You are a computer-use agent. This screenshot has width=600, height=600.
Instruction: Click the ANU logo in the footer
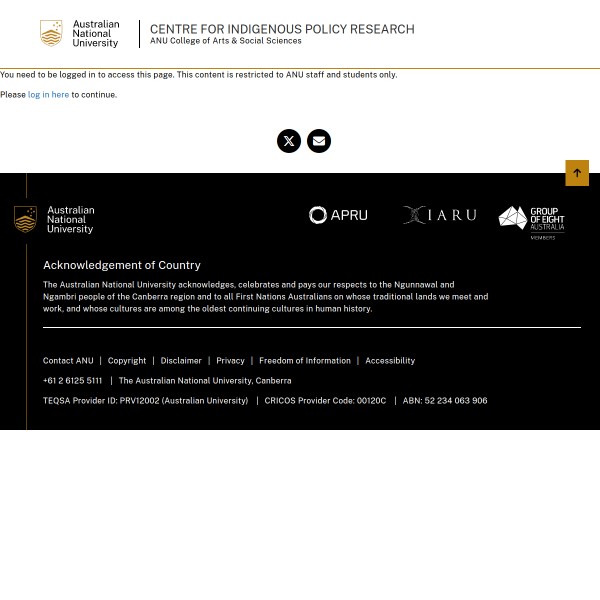55,220
